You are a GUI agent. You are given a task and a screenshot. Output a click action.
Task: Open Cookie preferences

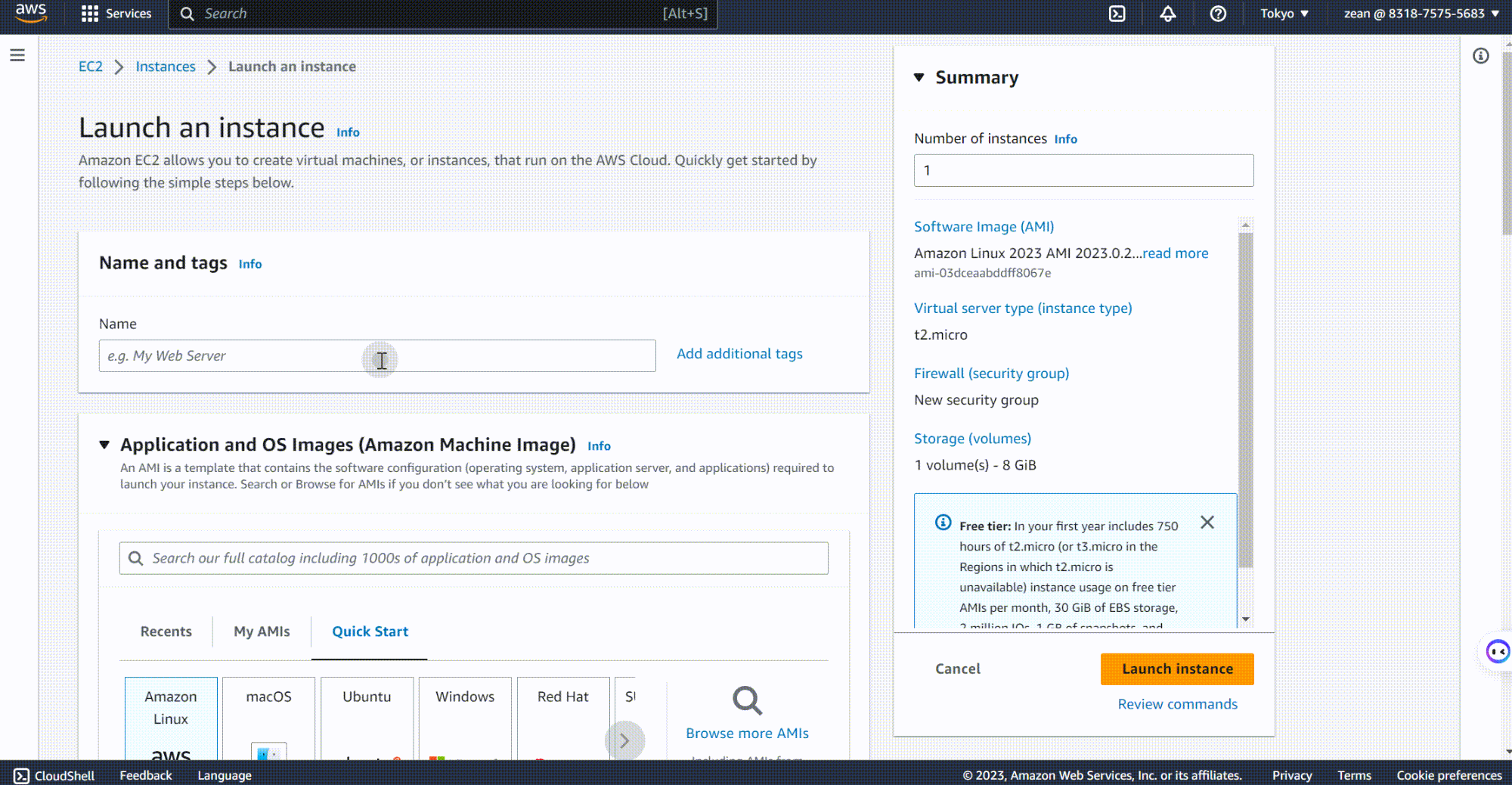[x=1448, y=775]
